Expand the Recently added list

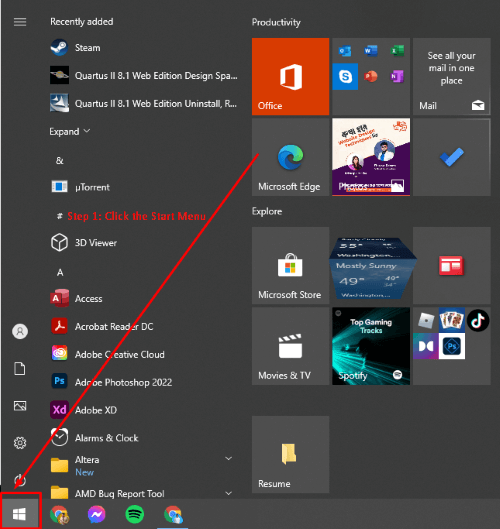tap(70, 131)
